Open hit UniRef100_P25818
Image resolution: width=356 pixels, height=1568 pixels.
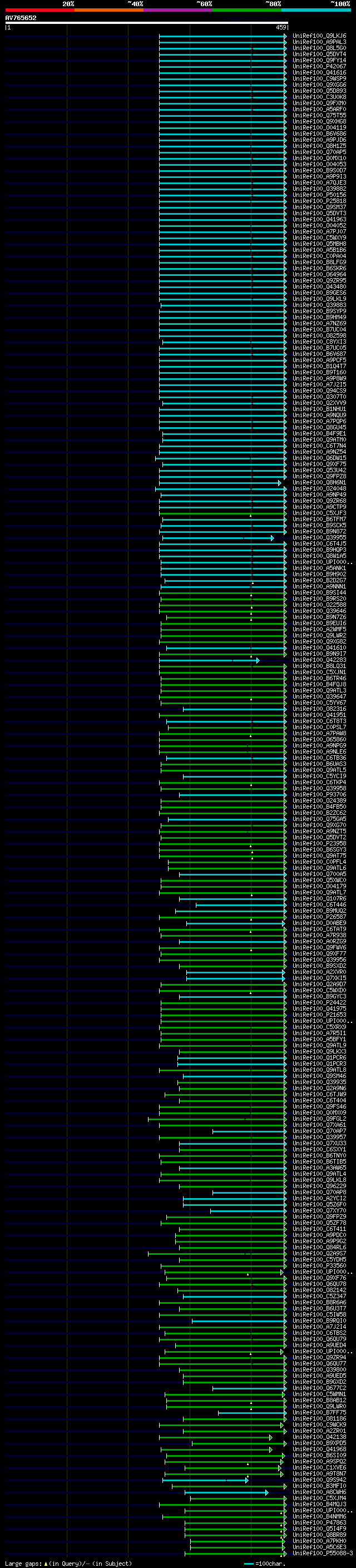point(319,201)
